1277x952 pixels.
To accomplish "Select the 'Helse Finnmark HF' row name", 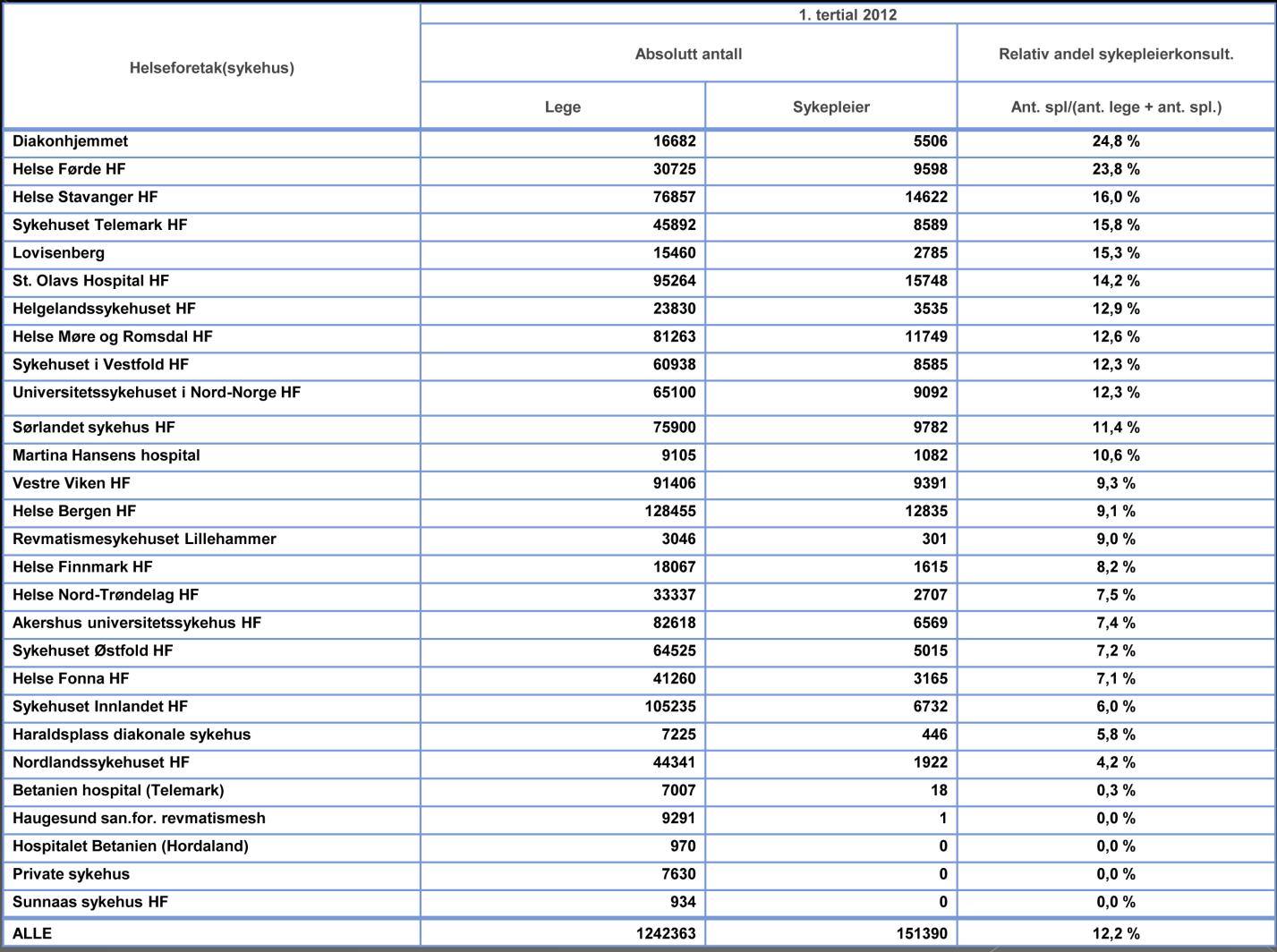I will click(82, 566).
